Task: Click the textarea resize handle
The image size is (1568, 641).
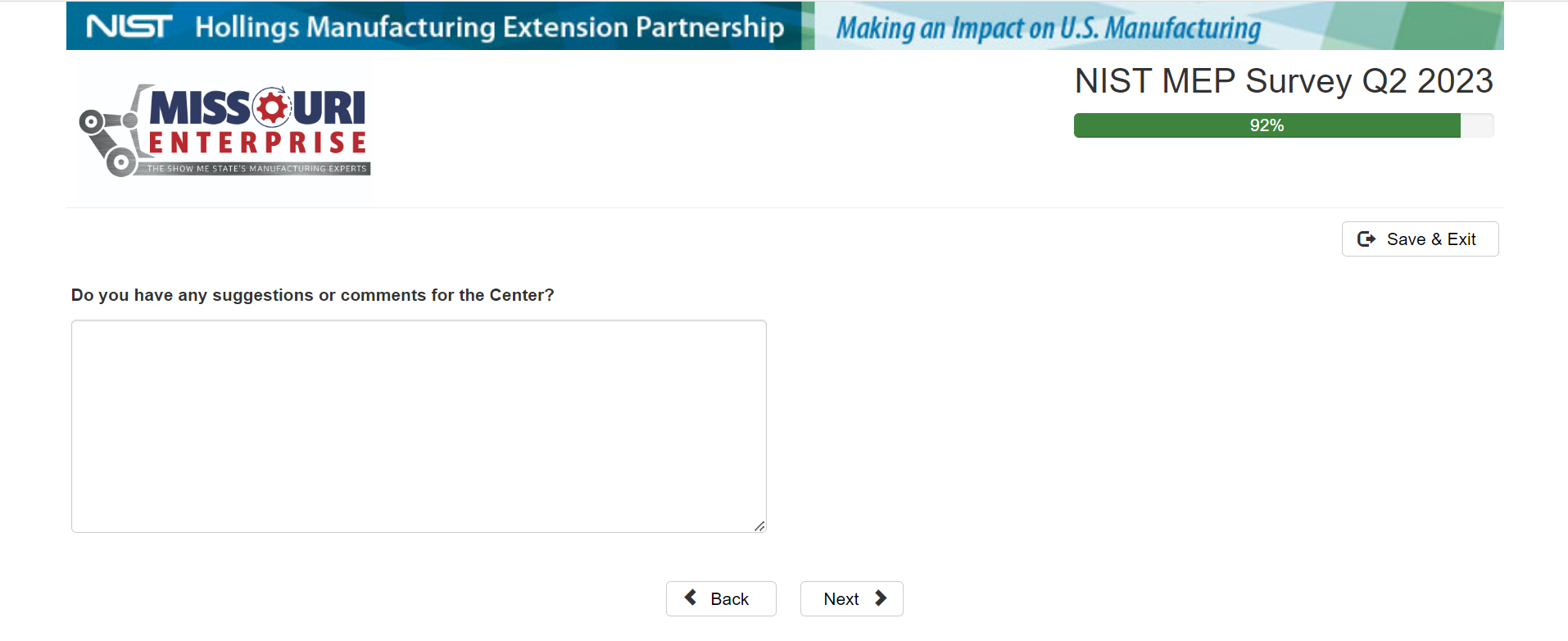Action: 759,526
